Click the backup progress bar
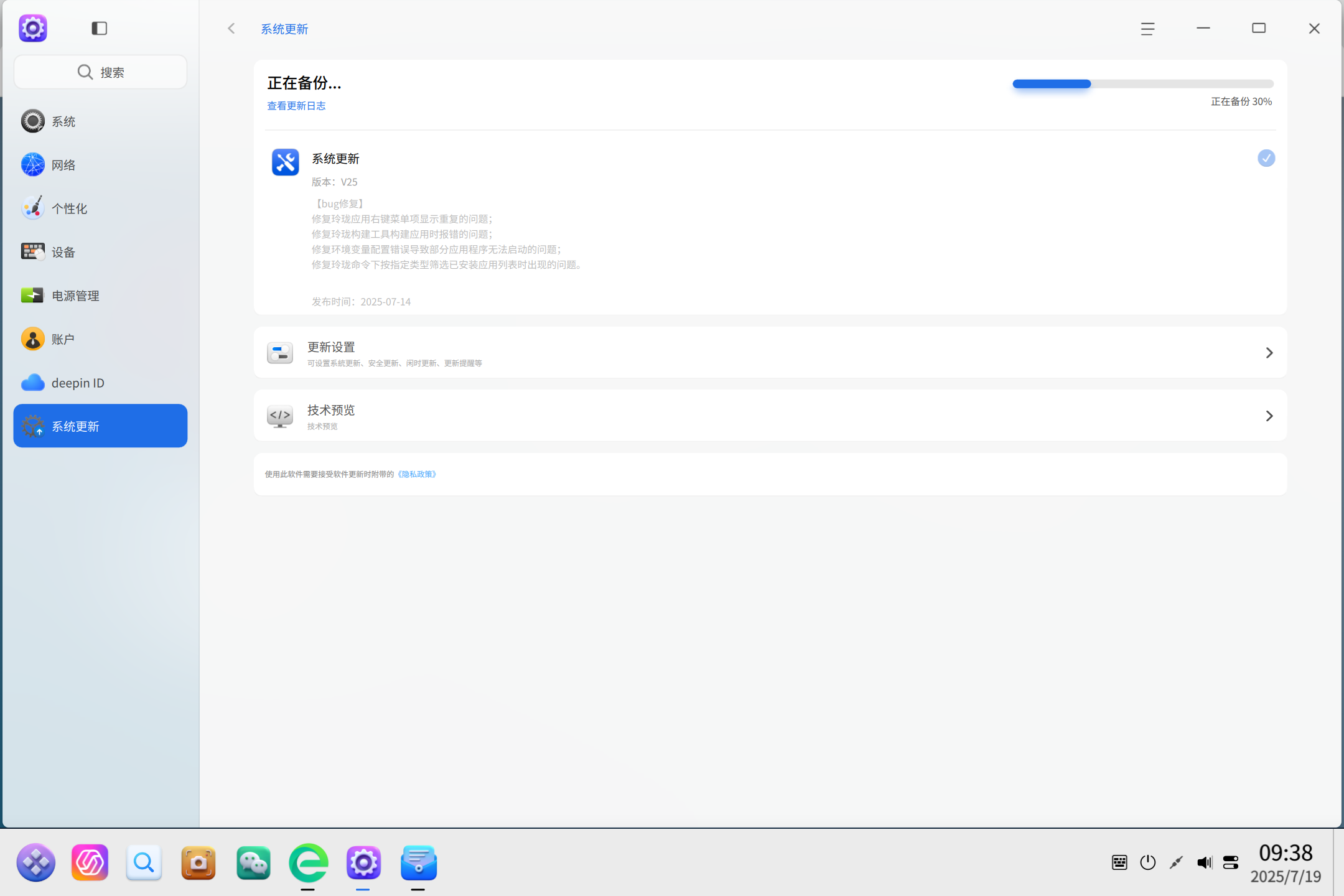Viewport: 1344px width, 896px height. point(1143,84)
